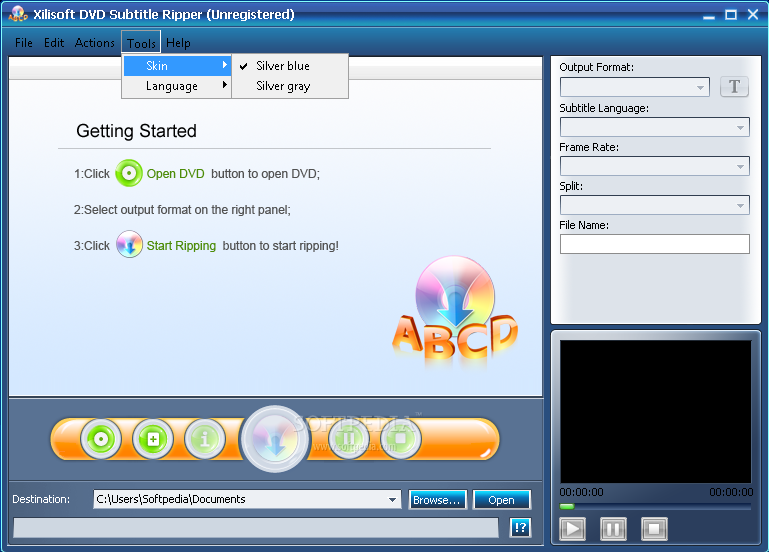Image resolution: width=769 pixels, height=552 pixels.
Task: Click the large Start Ripping disc button
Action: click(x=275, y=439)
